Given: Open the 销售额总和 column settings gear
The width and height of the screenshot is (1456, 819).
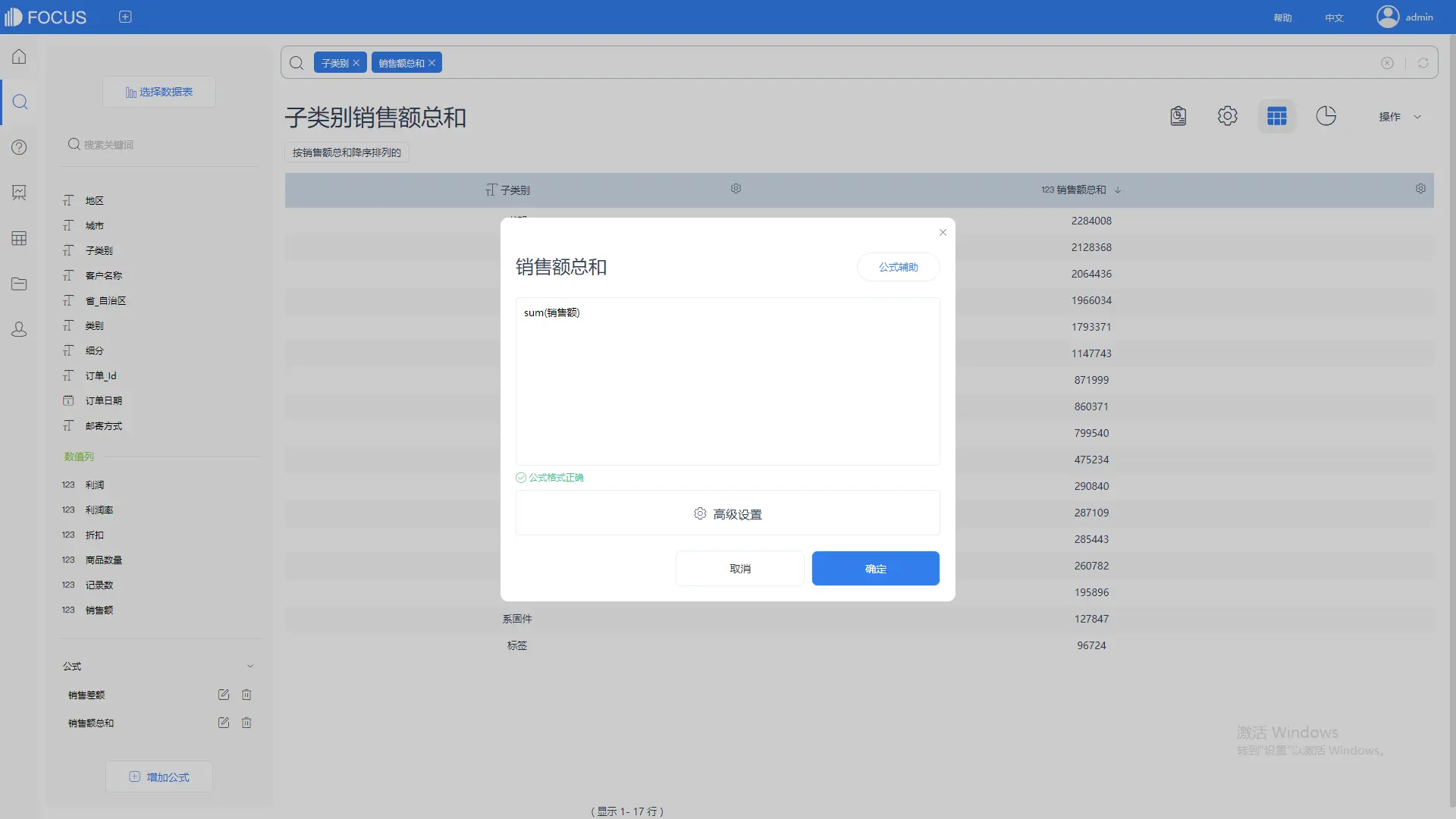Looking at the screenshot, I should (x=1420, y=189).
